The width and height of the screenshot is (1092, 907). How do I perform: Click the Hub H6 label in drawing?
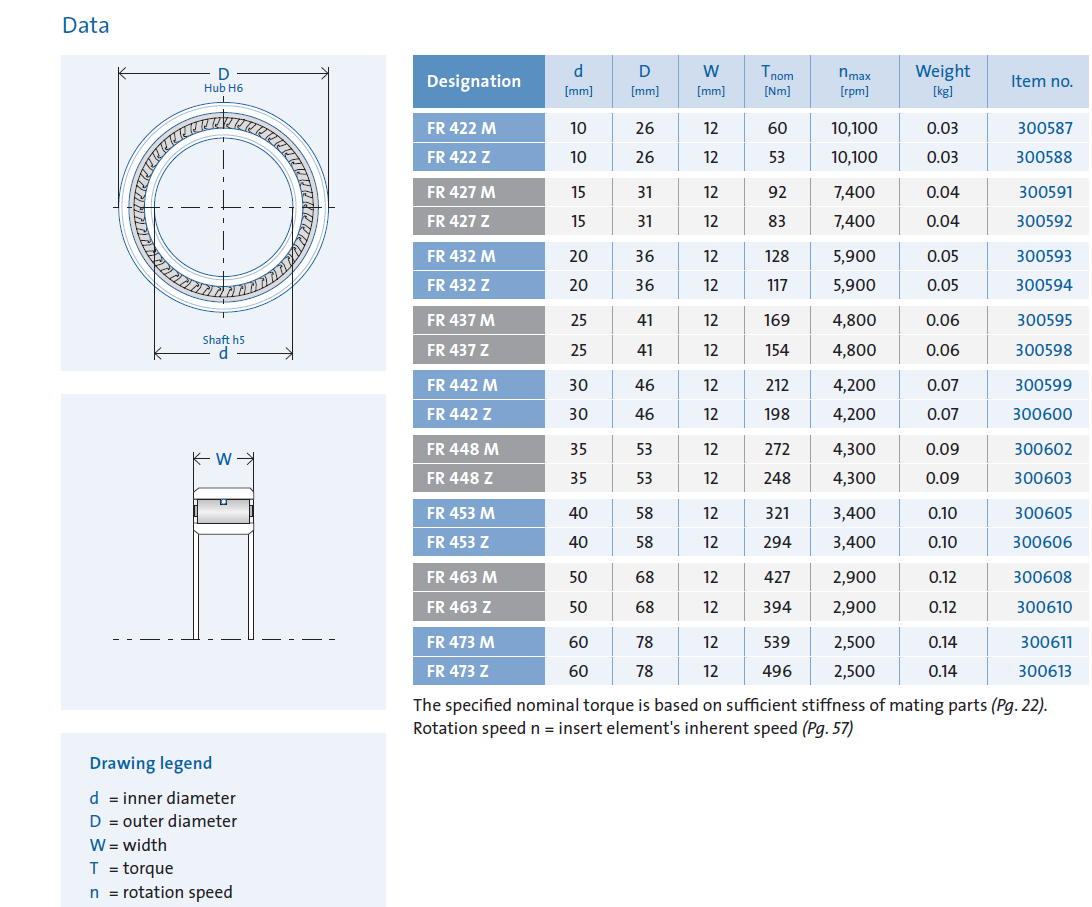click(224, 88)
